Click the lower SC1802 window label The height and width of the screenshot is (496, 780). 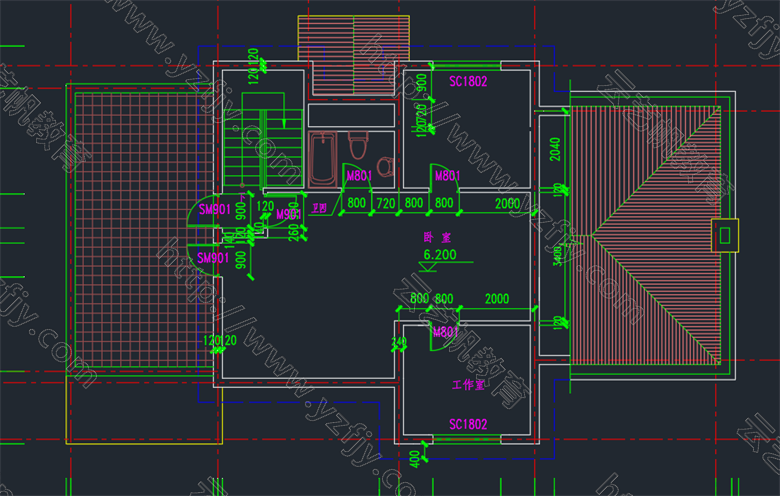(x=467, y=425)
